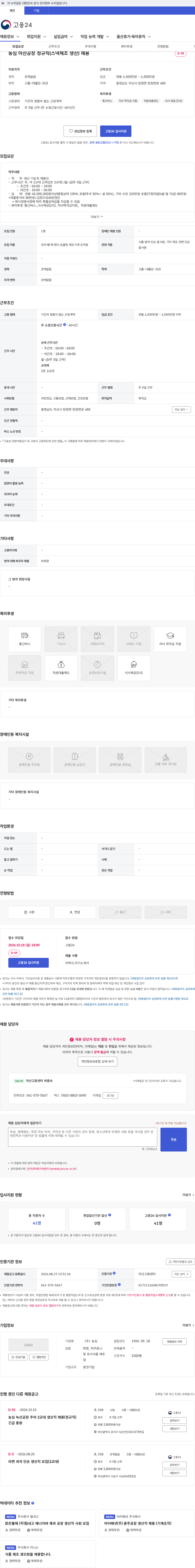195x1568 pixels.
Task: Click the 서류 selection method box
Action: [x=29, y=913]
